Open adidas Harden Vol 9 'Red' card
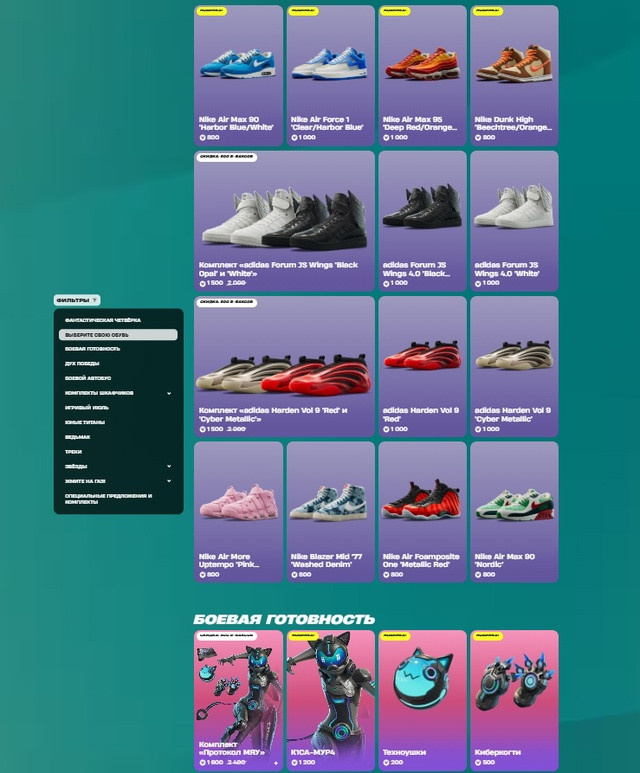Image resolution: width=640 pixels, height=773 pixels. pos(423,366)
